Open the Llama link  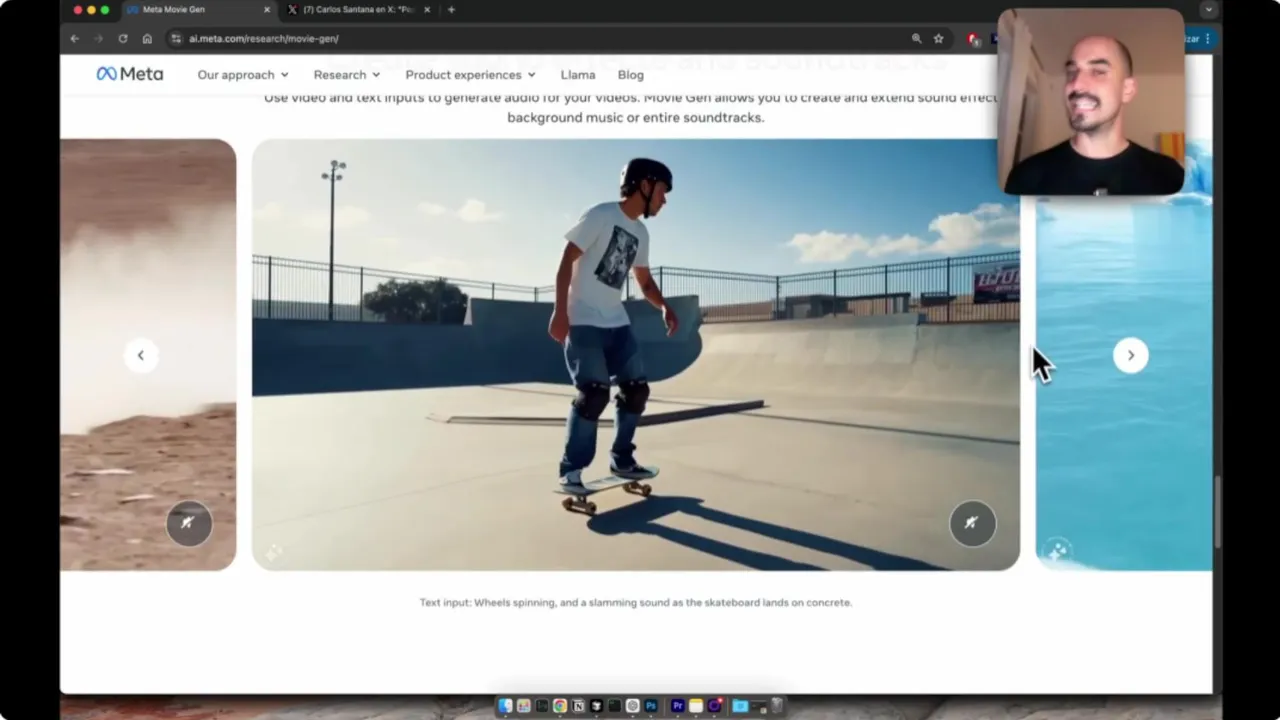tap(578, 75)
